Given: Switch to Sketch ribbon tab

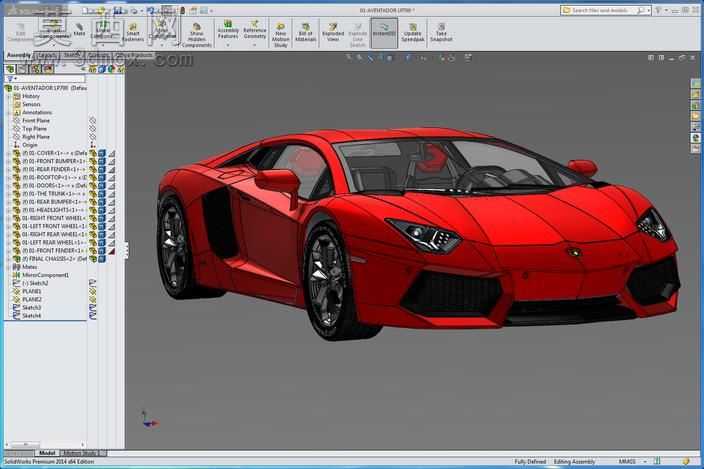Looking at the screenshot, I should (72, 55).
